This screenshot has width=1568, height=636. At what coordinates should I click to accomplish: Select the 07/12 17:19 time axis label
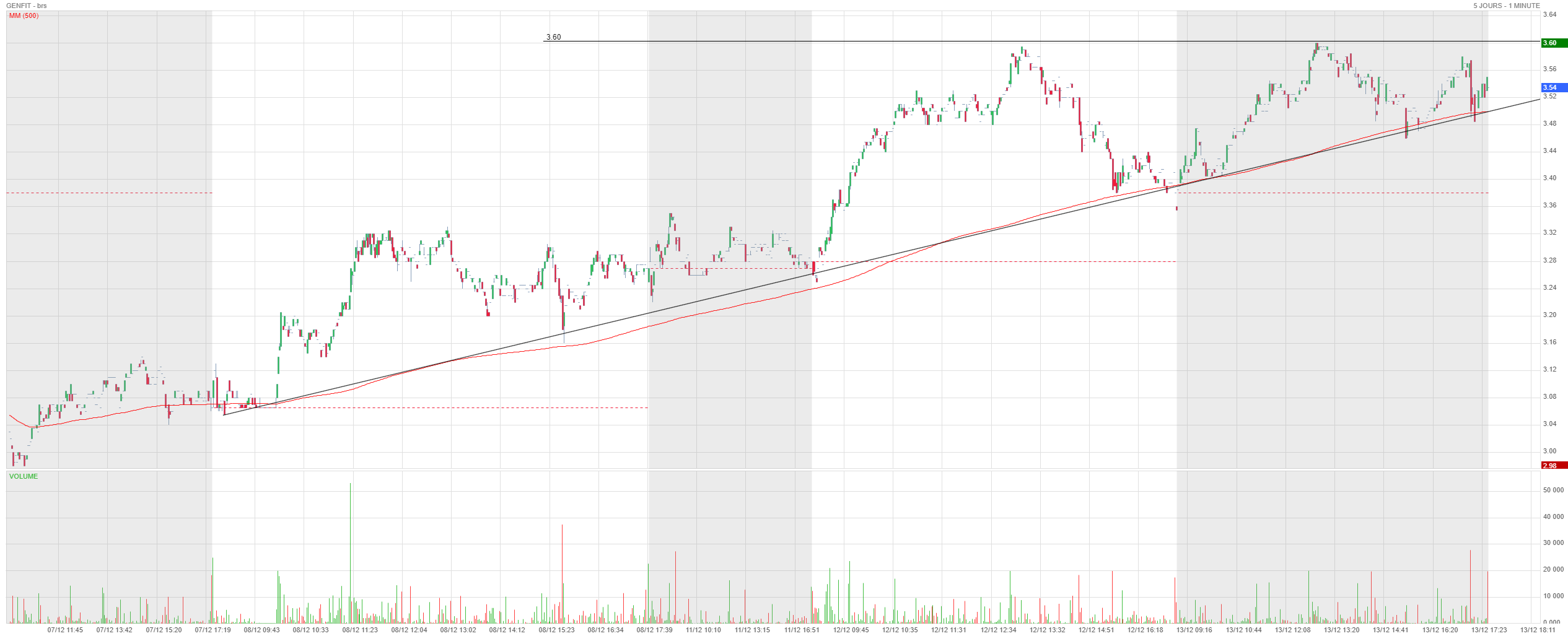[212, 630]
